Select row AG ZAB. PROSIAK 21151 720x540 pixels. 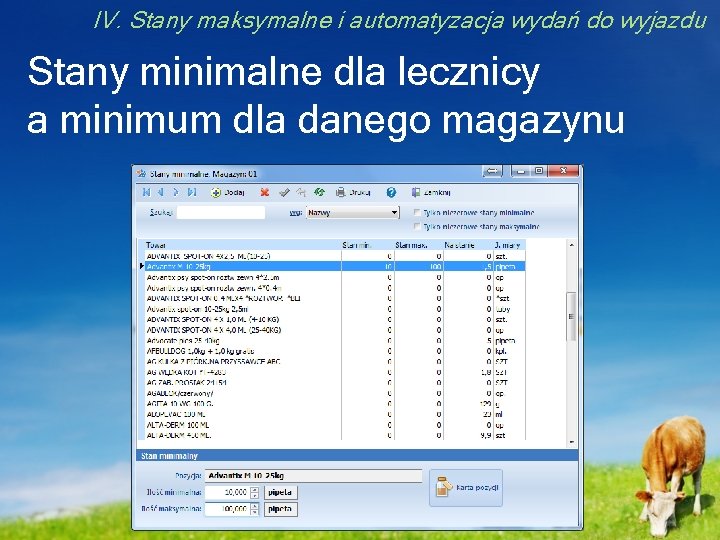[335, 383]
